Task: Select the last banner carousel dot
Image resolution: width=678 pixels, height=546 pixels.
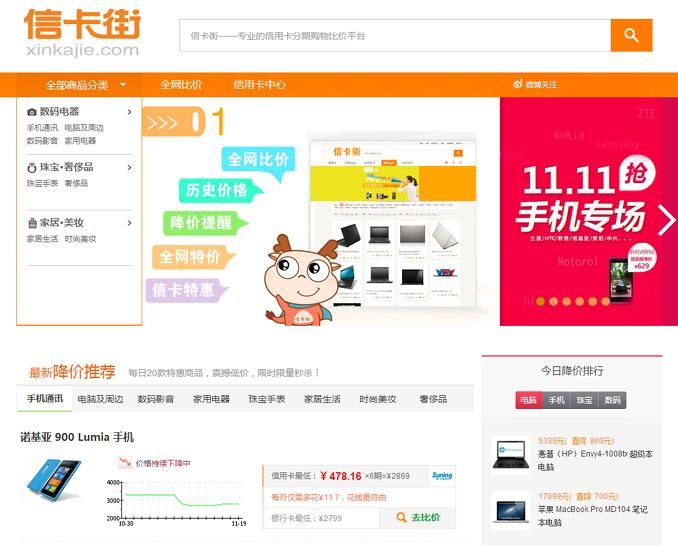Action: pos(606,301)
